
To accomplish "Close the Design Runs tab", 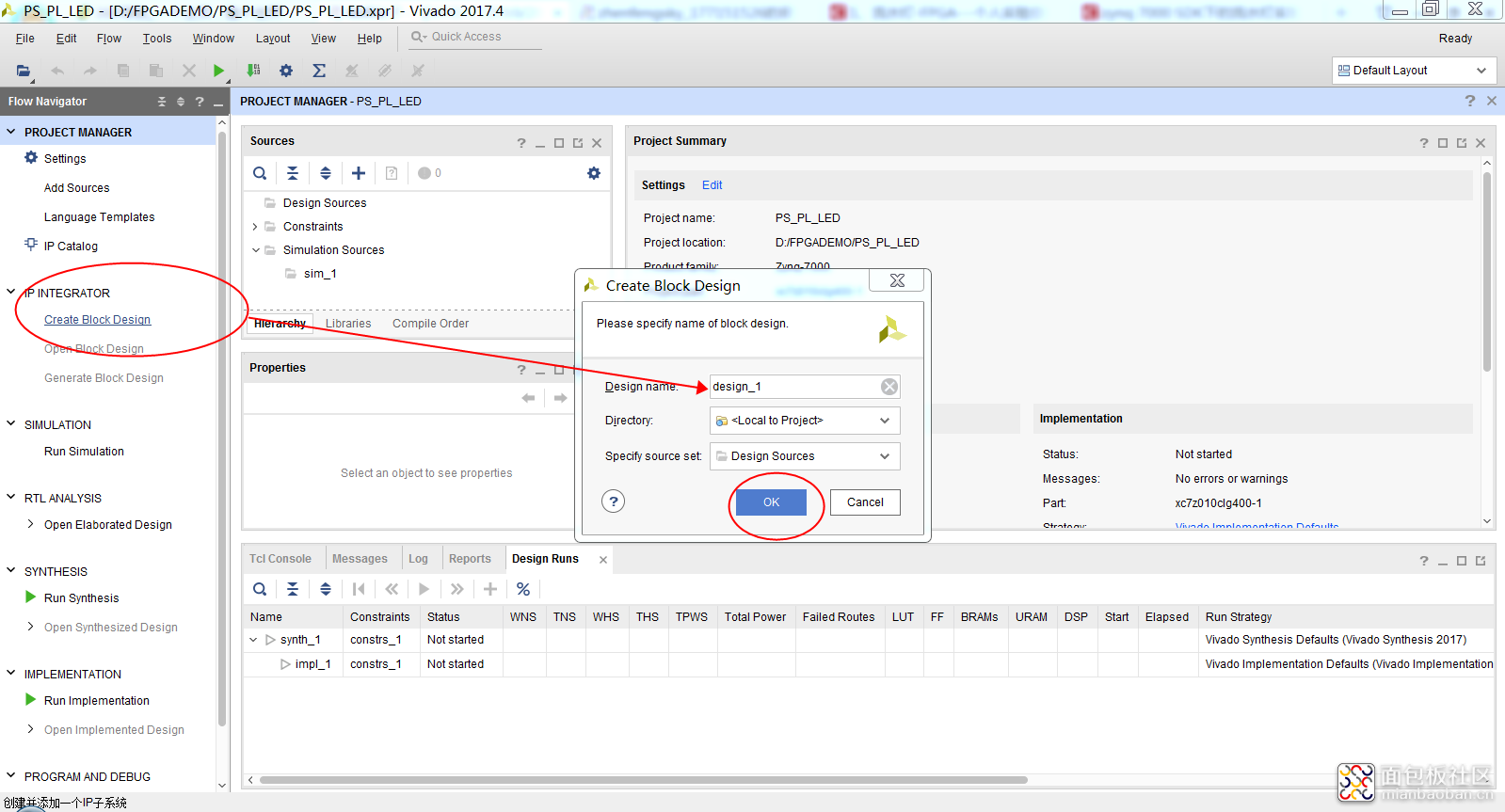I will (x=603, y=560).
